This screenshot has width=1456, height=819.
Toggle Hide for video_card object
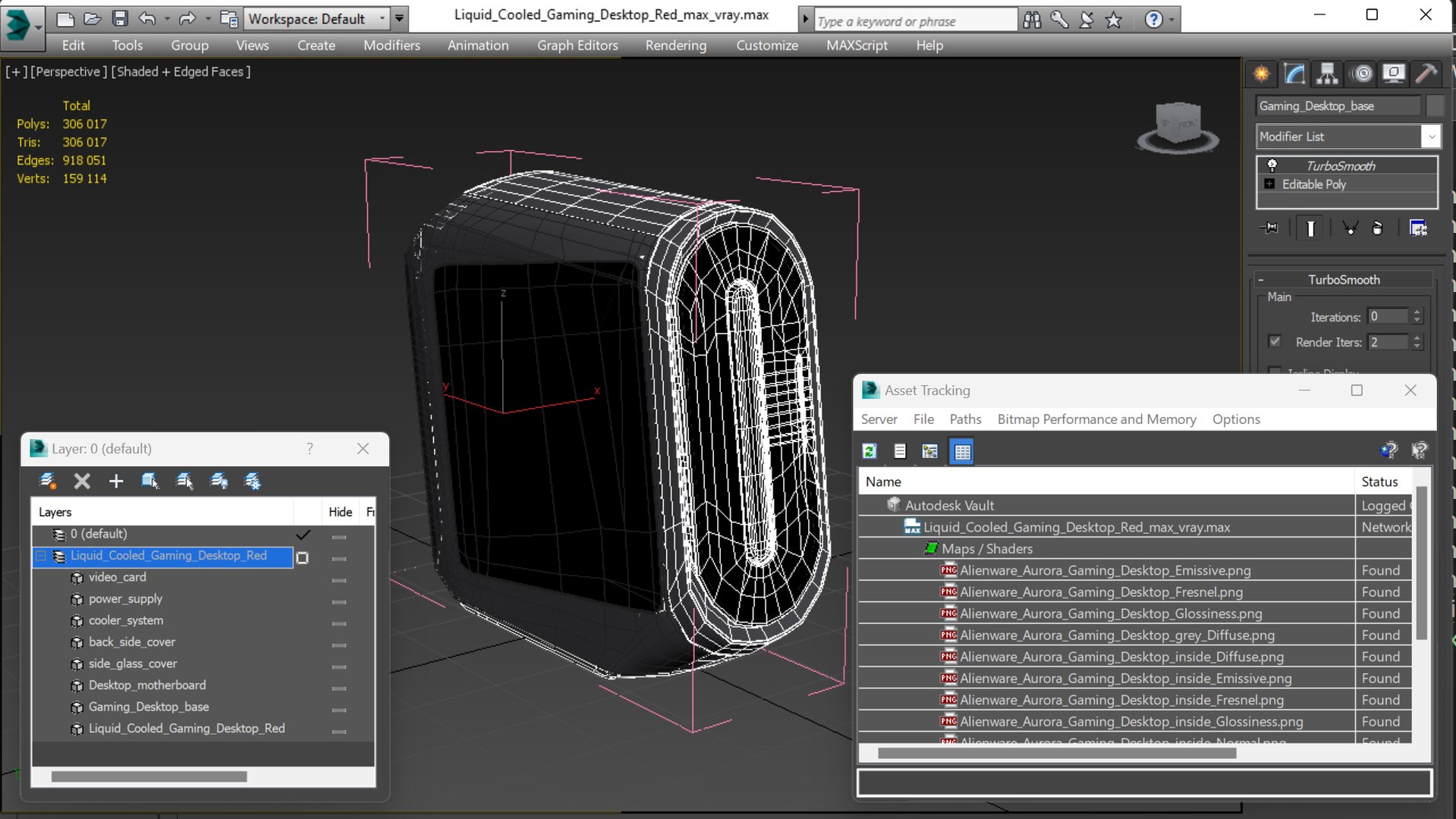[x=339, y=580]
